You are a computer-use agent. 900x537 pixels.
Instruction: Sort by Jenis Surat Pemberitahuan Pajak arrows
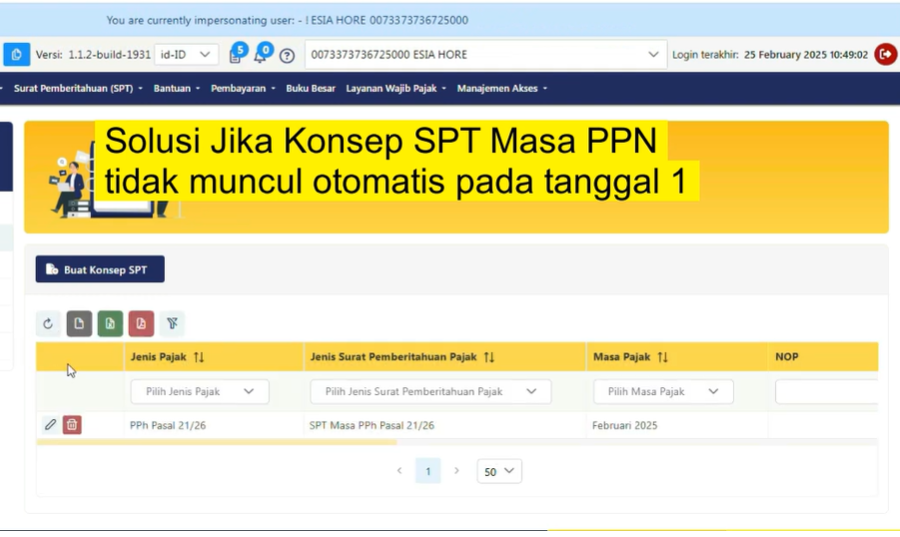pos(489,357)
